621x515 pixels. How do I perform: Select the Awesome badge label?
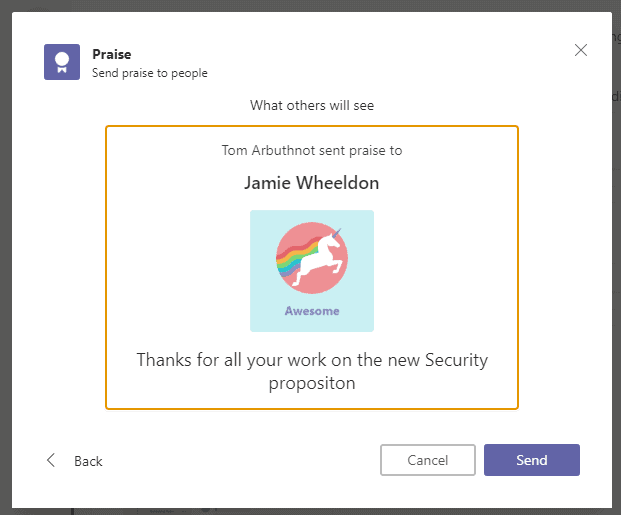(x=312, y=311)
